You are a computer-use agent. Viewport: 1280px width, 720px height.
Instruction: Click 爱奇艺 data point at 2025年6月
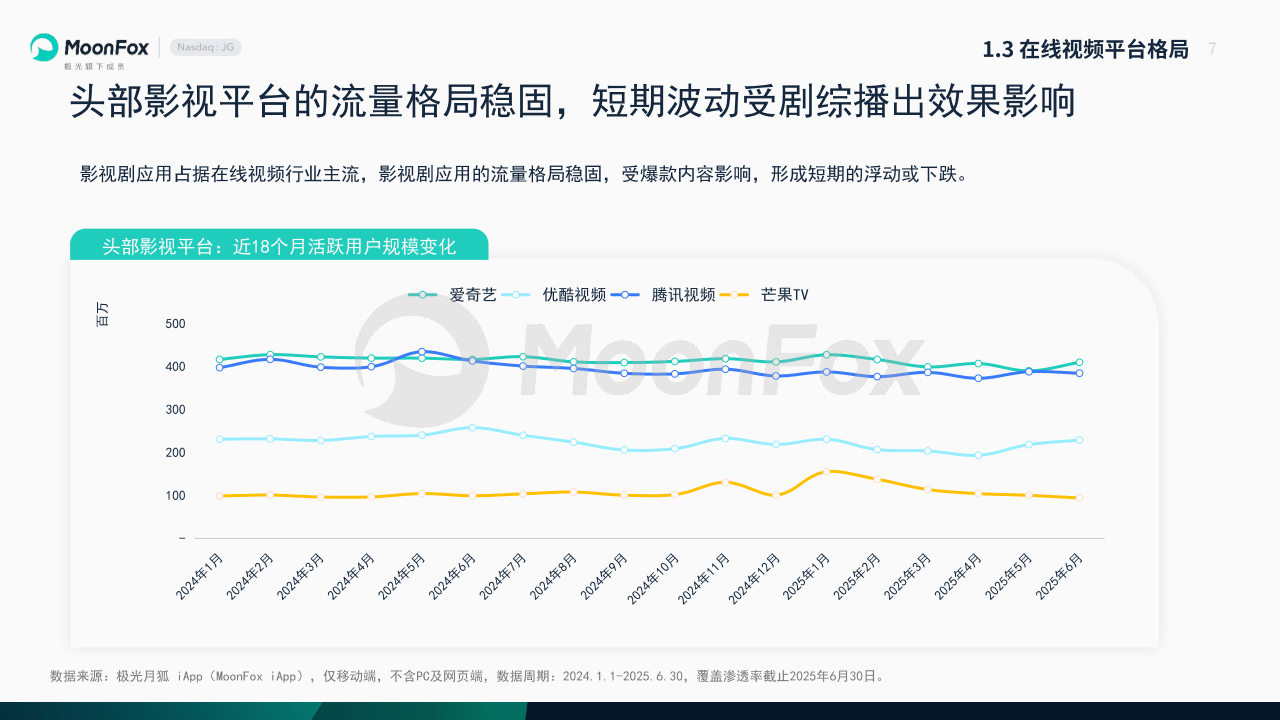coord(1079,362)
